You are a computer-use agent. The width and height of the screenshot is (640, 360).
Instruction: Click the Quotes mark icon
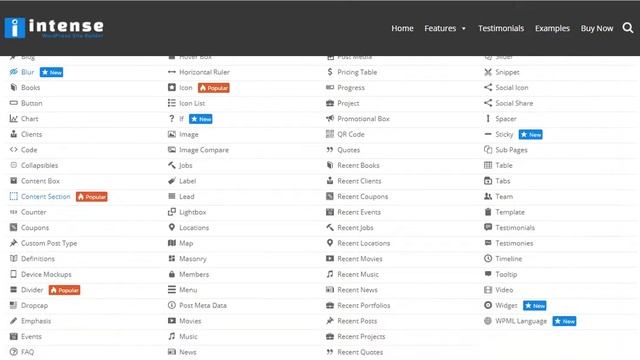330,150
